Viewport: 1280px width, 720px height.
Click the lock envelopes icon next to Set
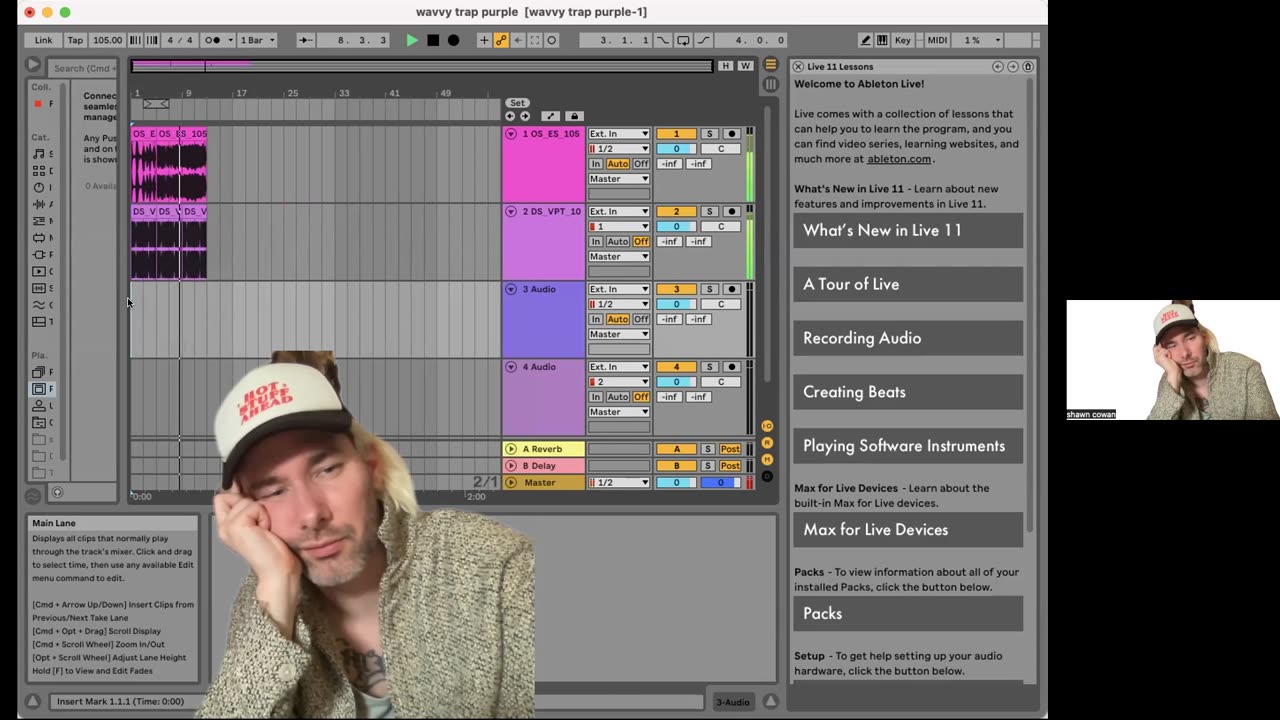coord(574,116)
